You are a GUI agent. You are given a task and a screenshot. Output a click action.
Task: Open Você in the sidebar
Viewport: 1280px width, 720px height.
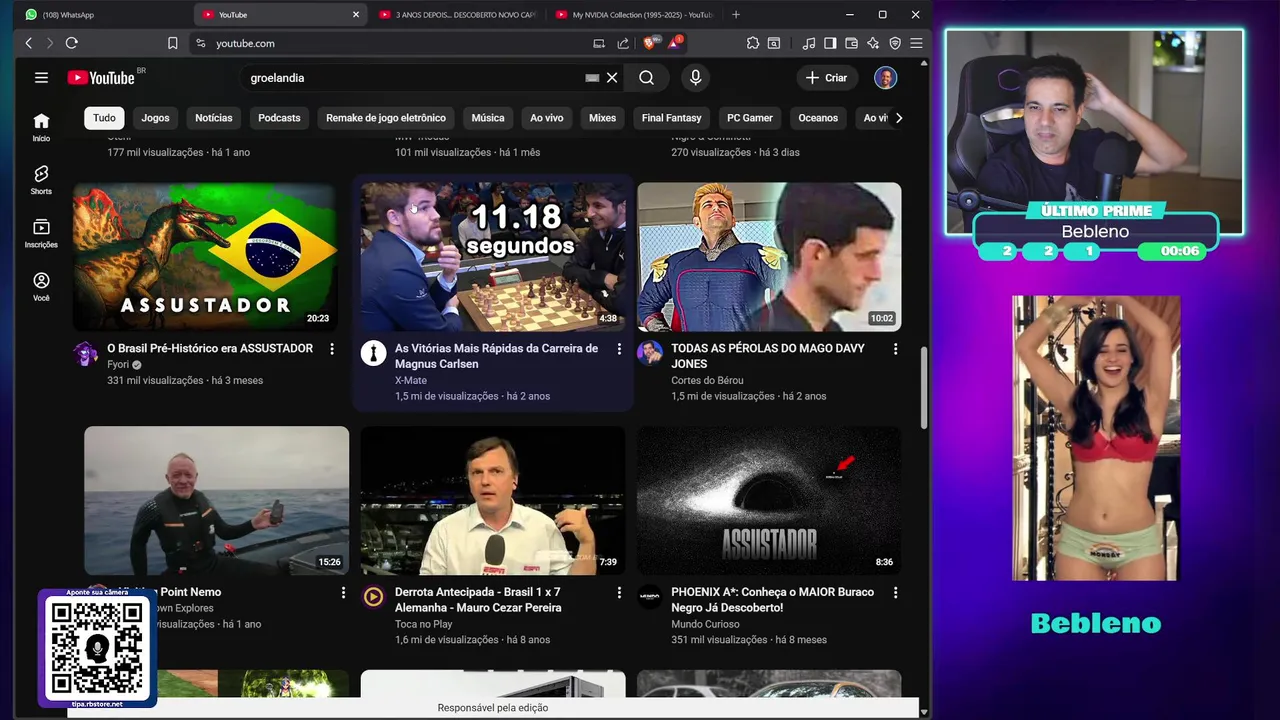tap(41, 286)
